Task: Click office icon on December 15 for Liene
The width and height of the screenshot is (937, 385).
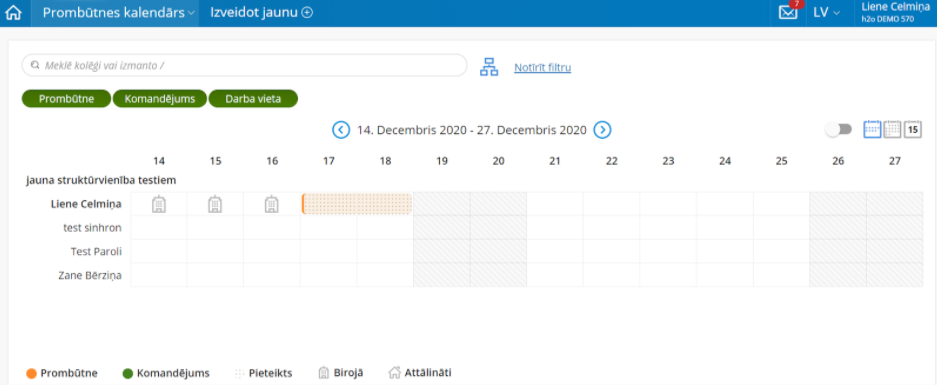Action: click(215, 204)
